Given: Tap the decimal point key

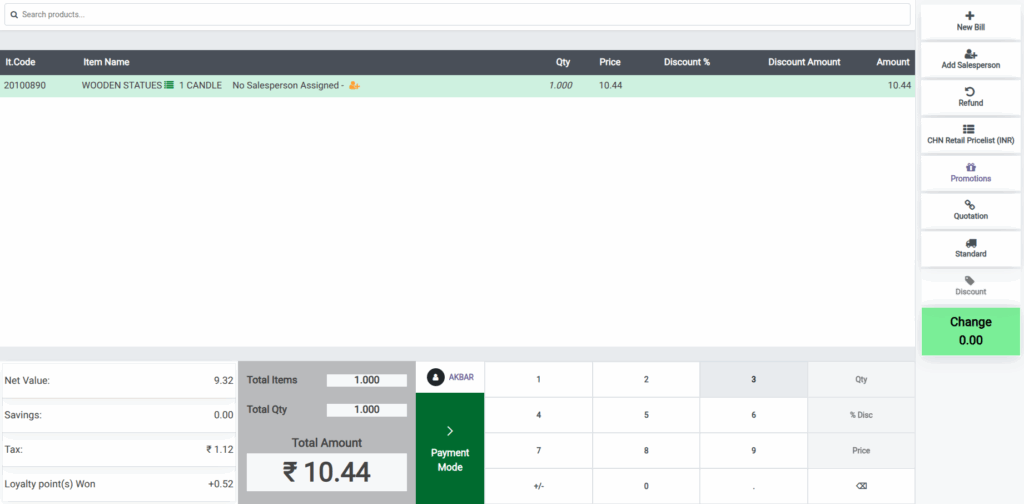Looking at the screenshot, I should click(754, 486).
